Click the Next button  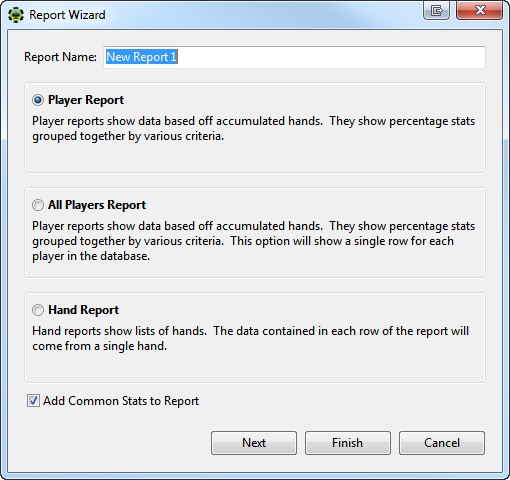pos(254,443)
